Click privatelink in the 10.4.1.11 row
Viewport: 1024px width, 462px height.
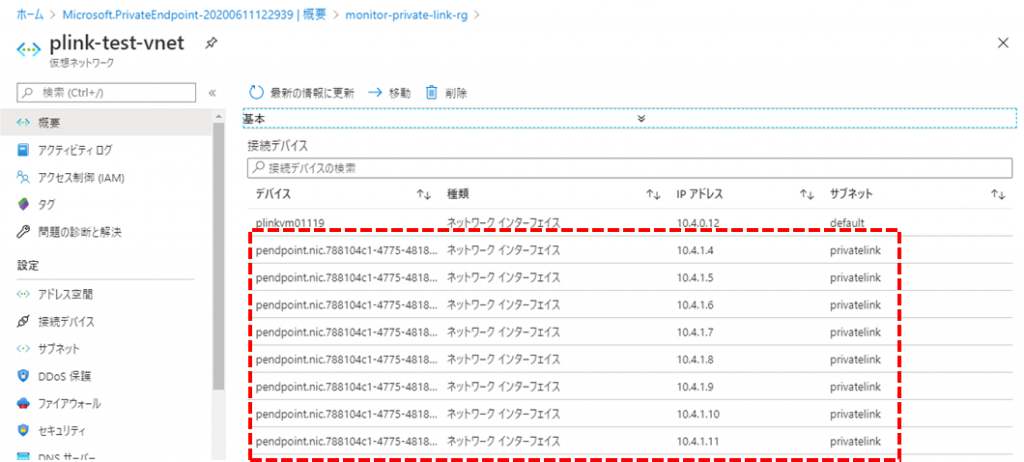click(856, 441)
